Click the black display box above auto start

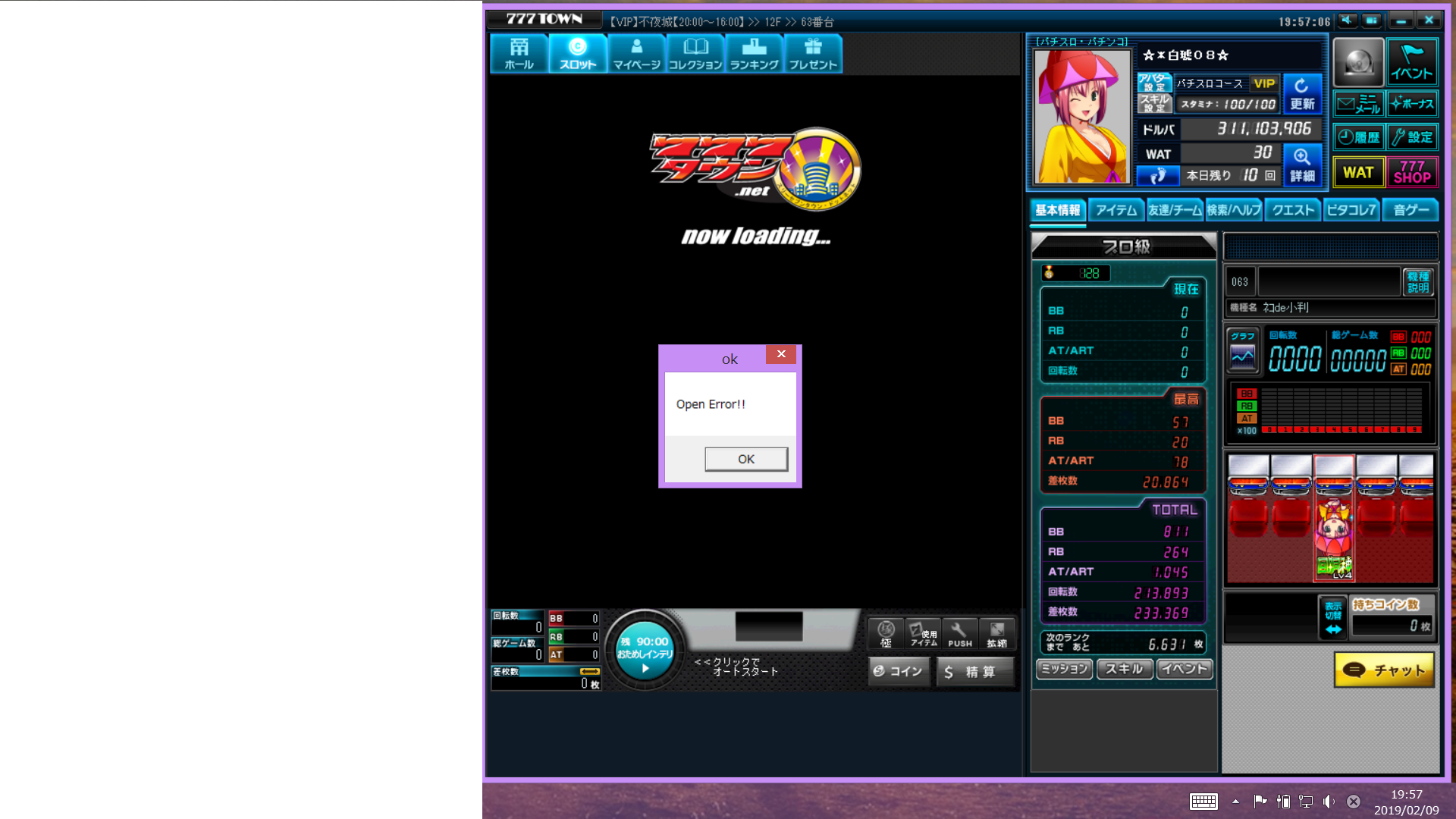pyautogui.click(x=769, y=626)
